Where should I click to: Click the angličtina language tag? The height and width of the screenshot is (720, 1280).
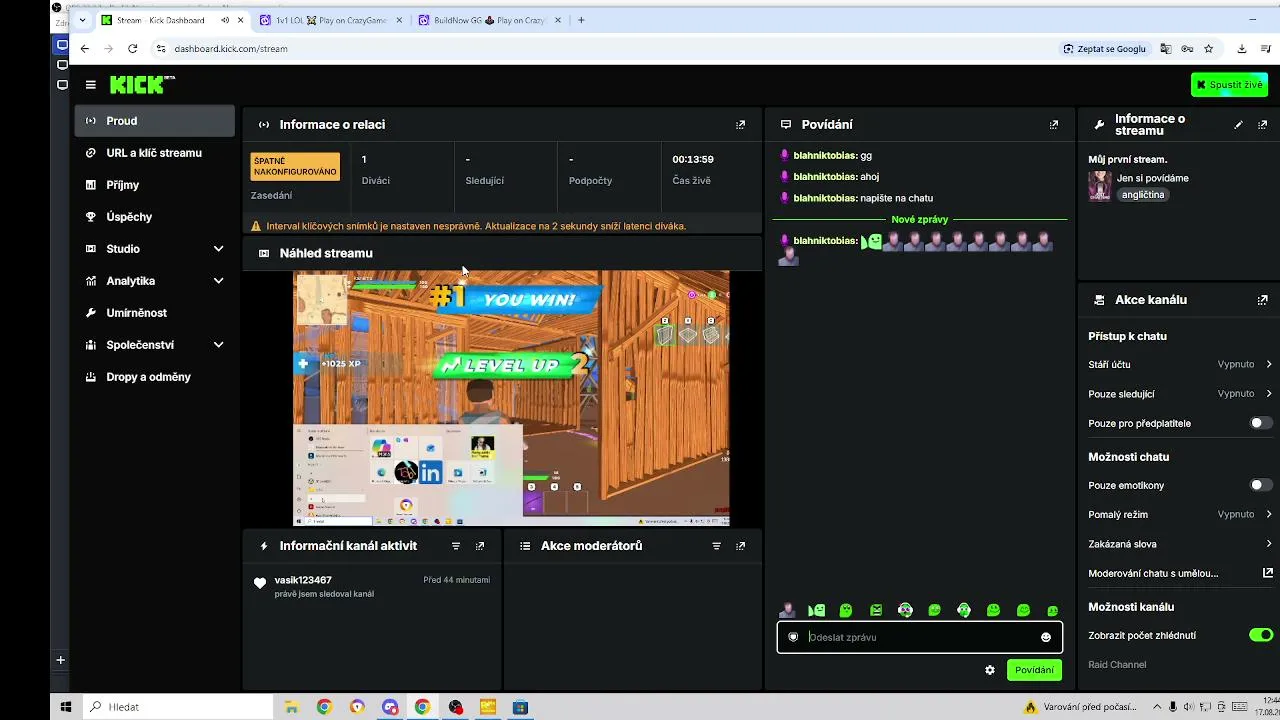point(1143,195)
